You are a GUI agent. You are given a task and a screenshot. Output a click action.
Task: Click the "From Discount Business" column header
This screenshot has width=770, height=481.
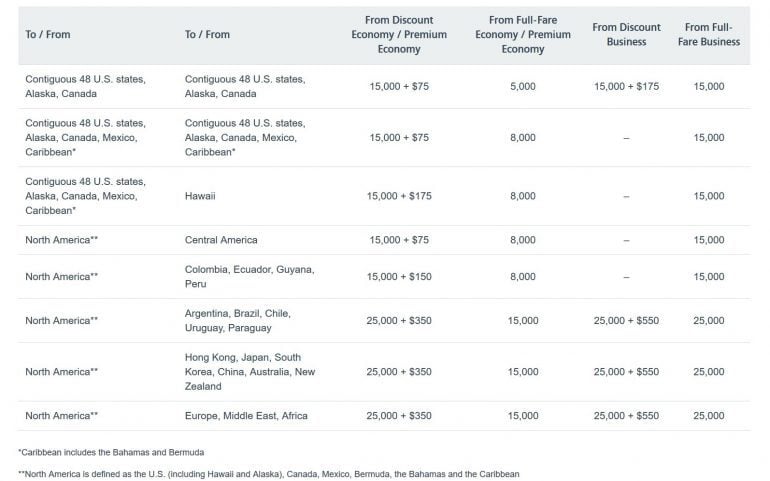pyautogui.click(x=626, y=34)
